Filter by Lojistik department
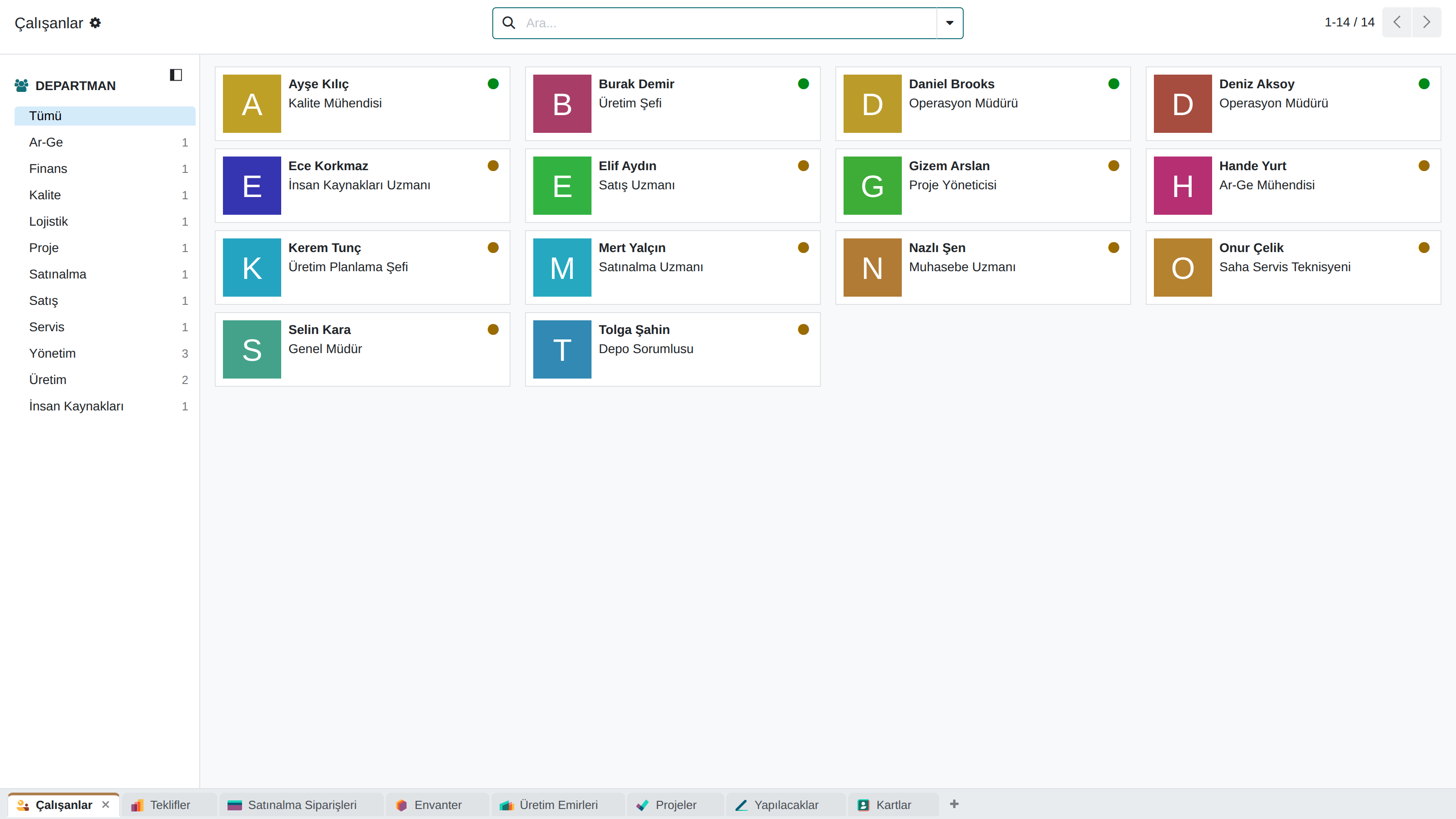1456x819 pixels. tap(105, 222)
